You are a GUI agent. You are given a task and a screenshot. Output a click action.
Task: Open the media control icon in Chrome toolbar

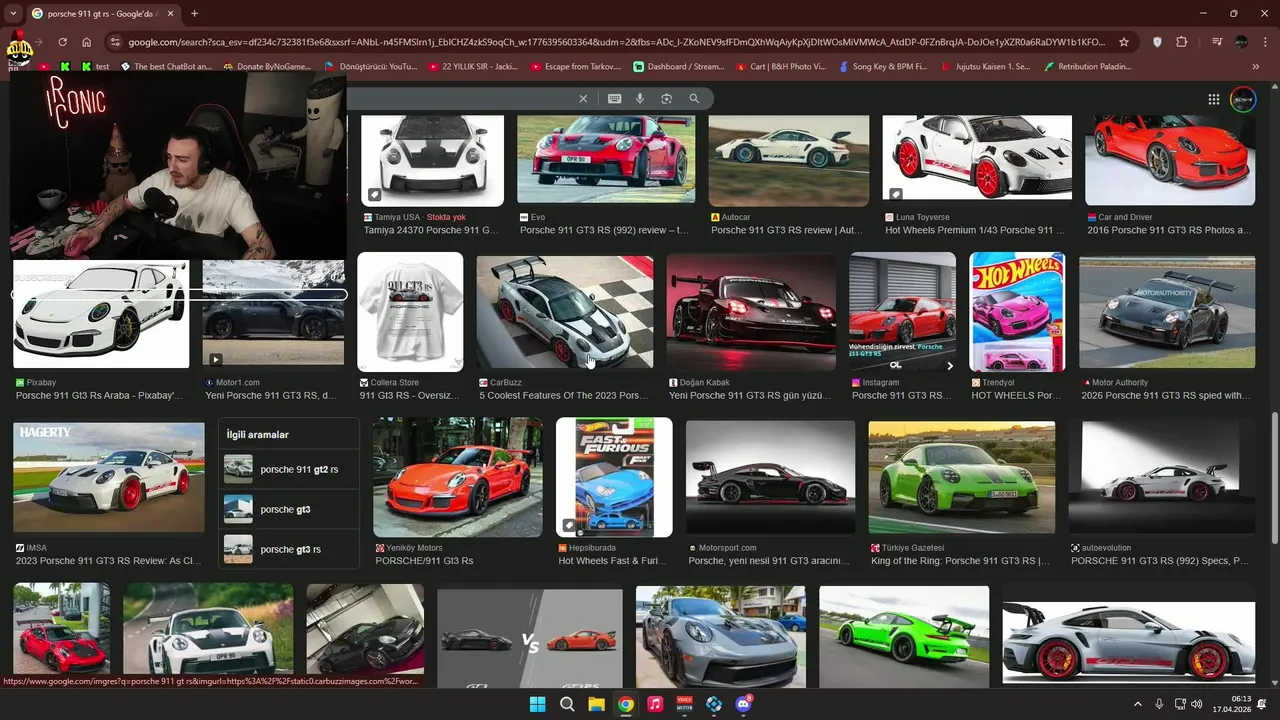click(1217, 42)
